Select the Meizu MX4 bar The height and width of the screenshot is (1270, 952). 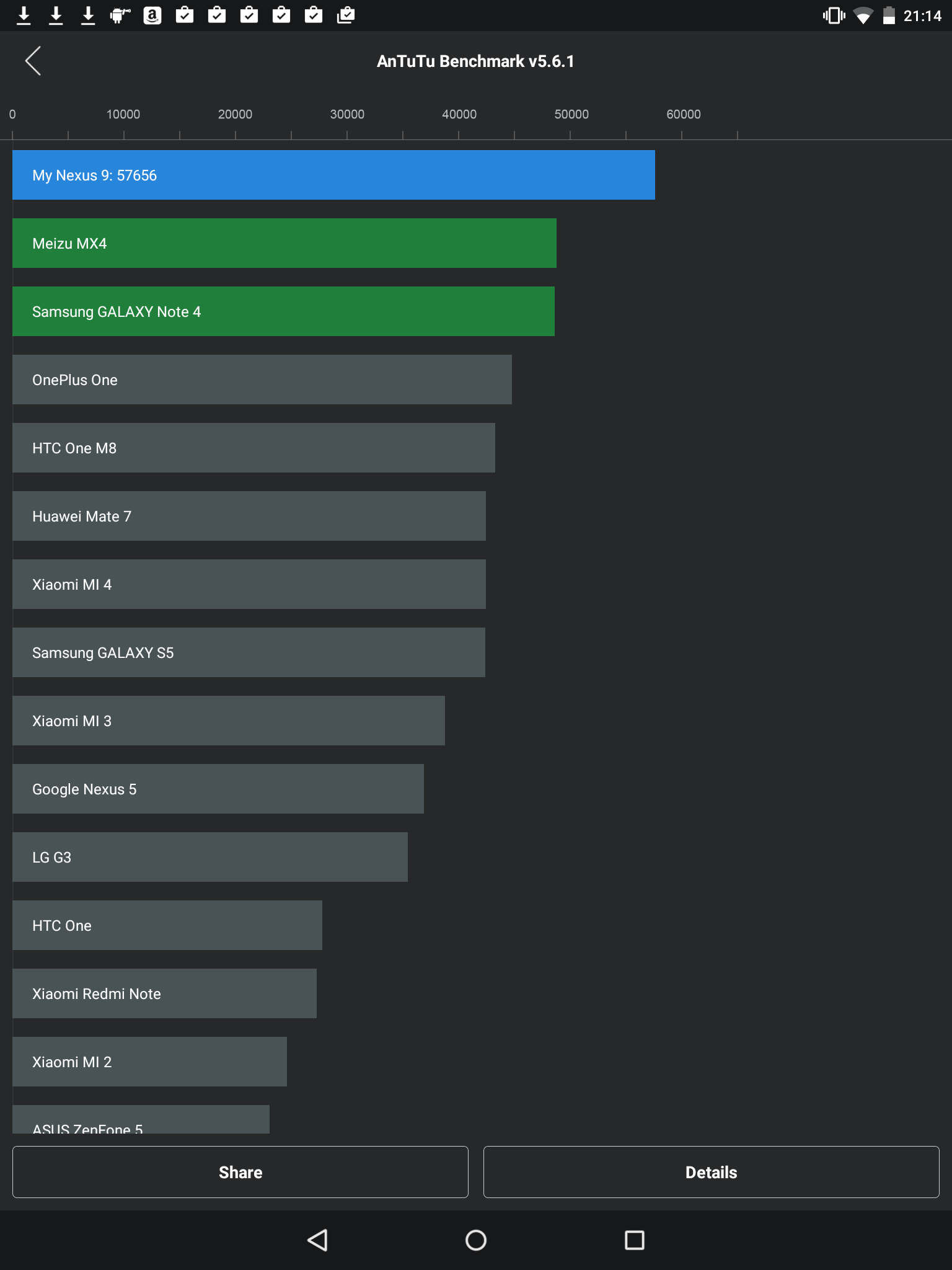point(284,243)
